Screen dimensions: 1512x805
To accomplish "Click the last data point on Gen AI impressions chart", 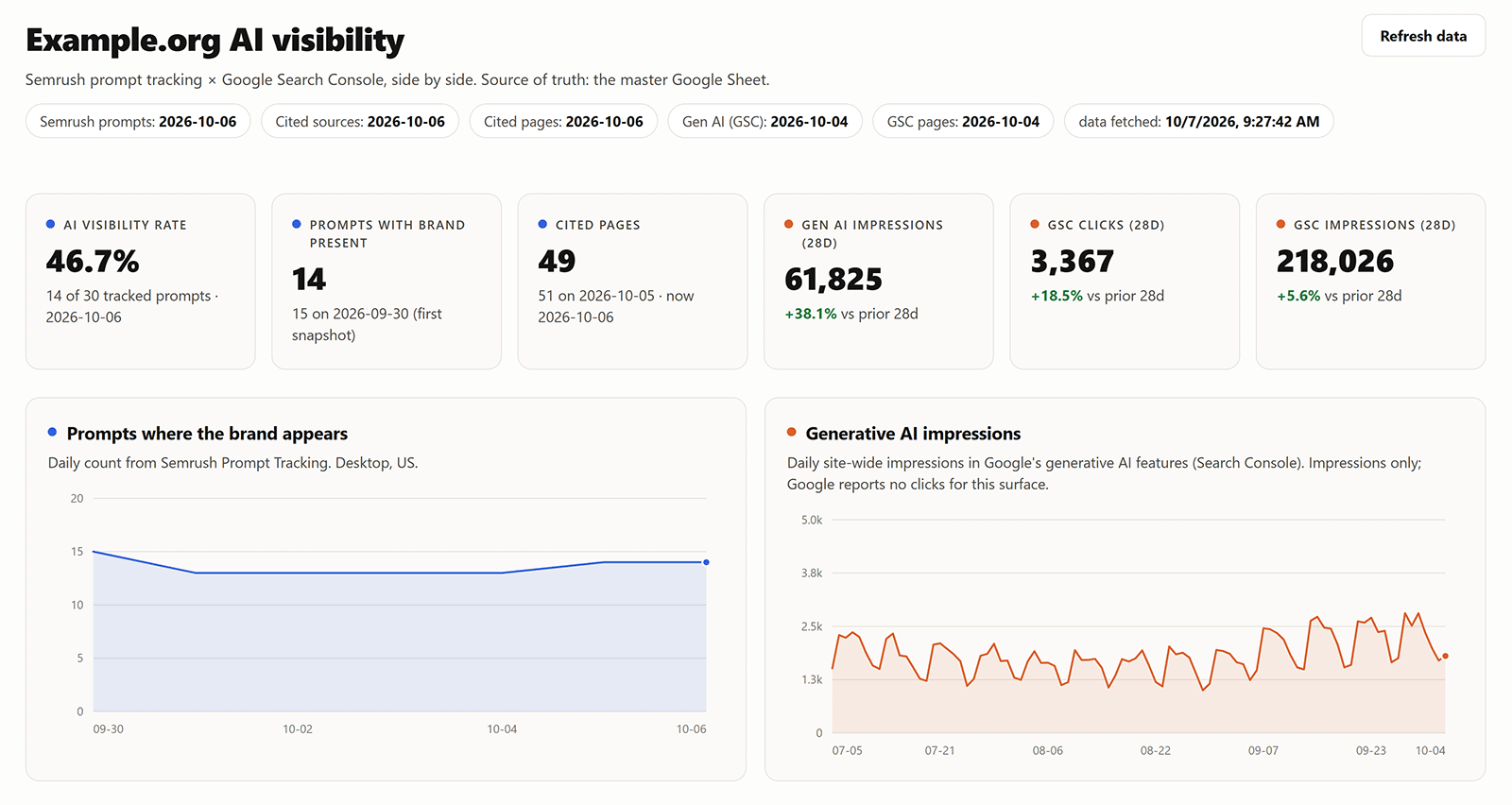I will pyautogui.click(x=1445, y=656).
